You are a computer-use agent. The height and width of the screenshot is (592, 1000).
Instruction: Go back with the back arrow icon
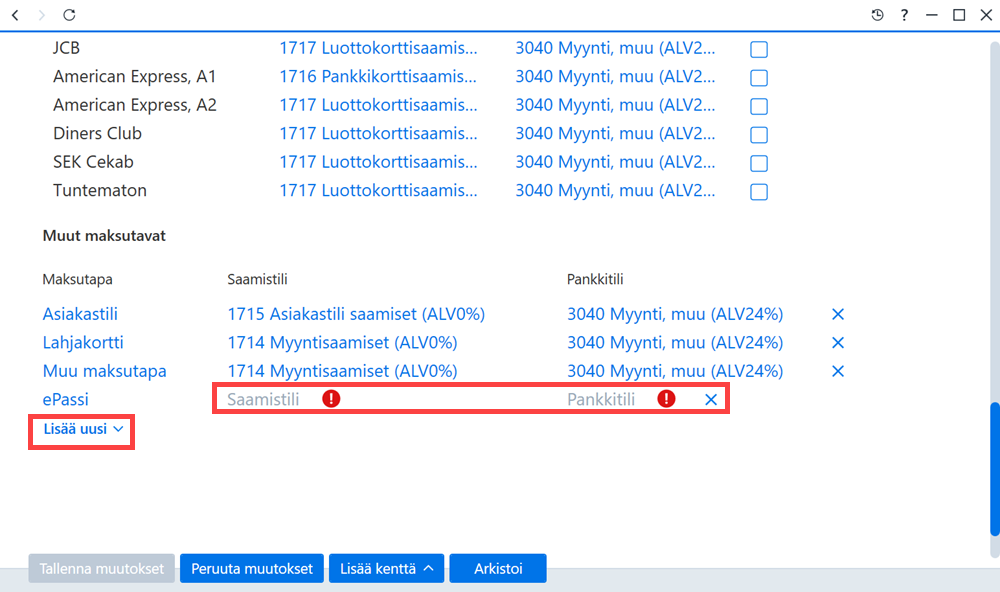15,15
